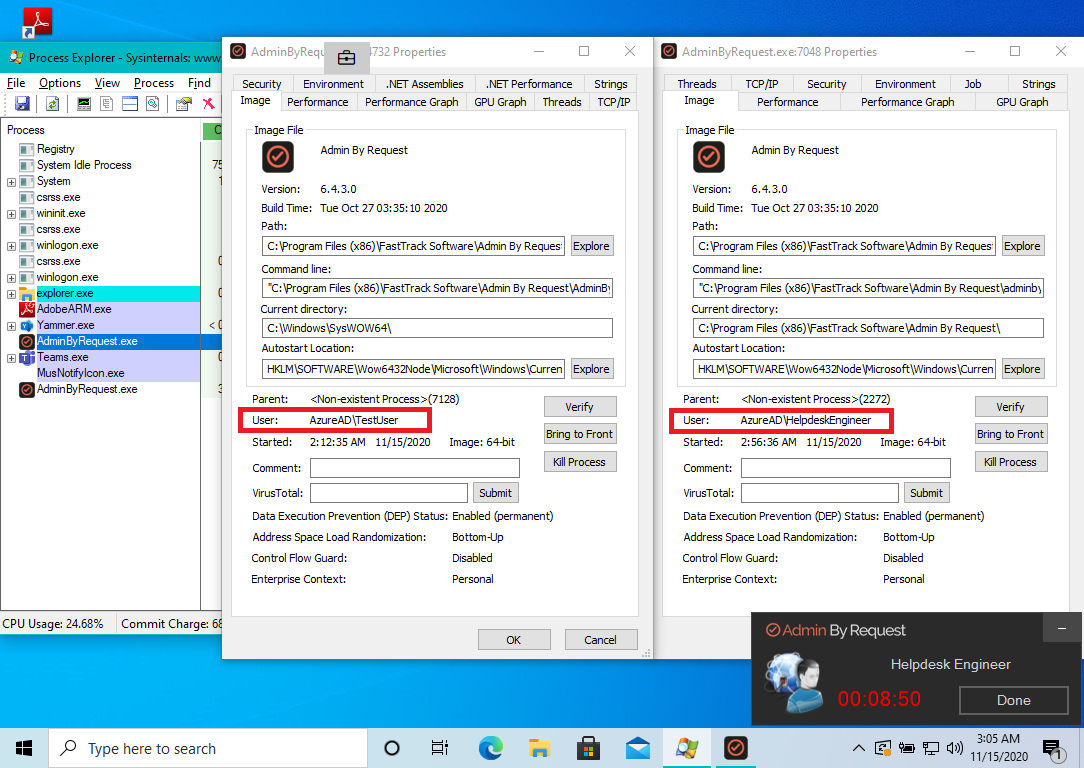Open the Process menu
This screenshot has width=1084, height=768.
pyautogui.click(x=153, y=83)
